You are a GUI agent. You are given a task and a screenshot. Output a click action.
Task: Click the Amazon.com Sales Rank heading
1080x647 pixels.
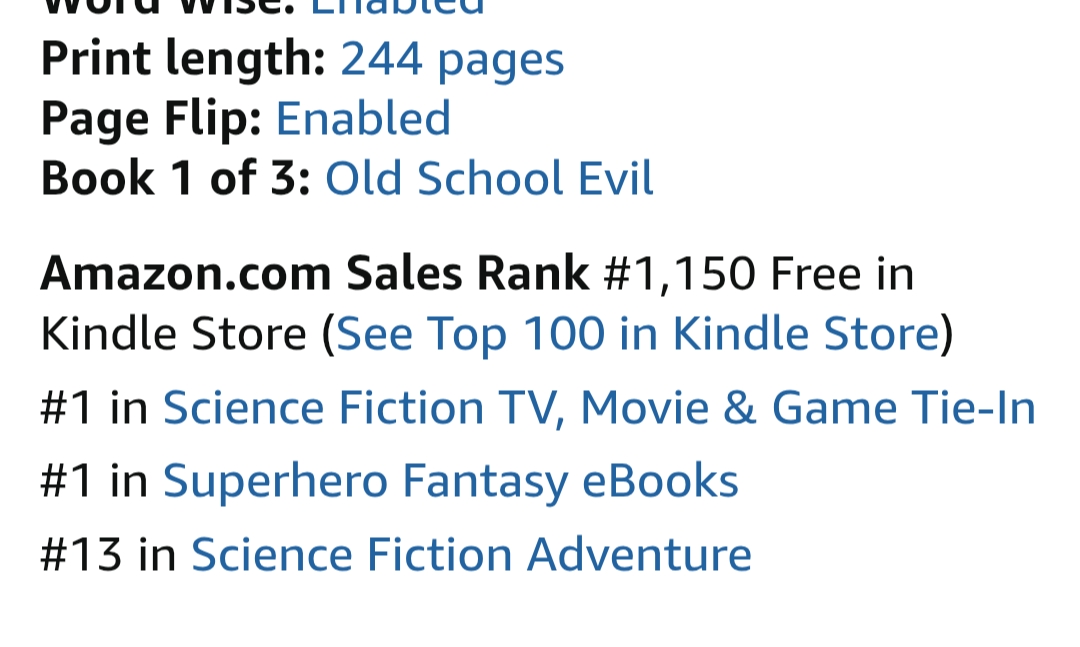point(314,273)
